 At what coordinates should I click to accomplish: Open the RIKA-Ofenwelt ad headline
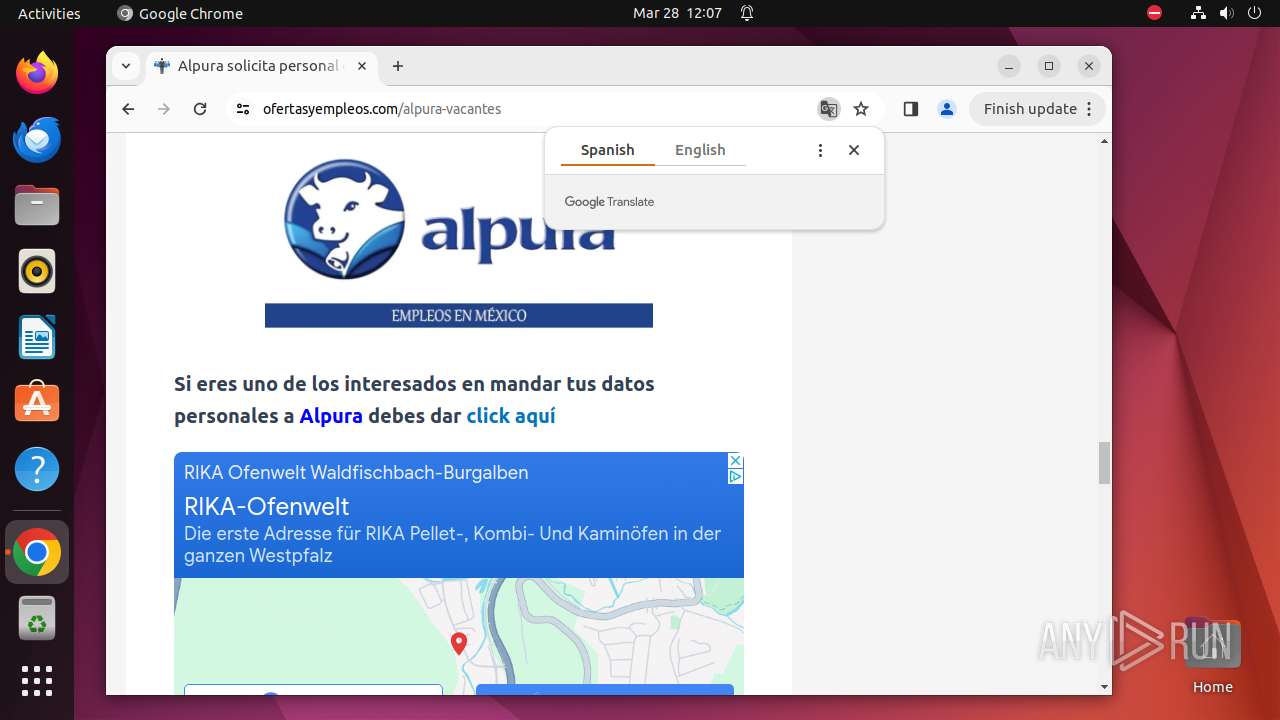266,505
